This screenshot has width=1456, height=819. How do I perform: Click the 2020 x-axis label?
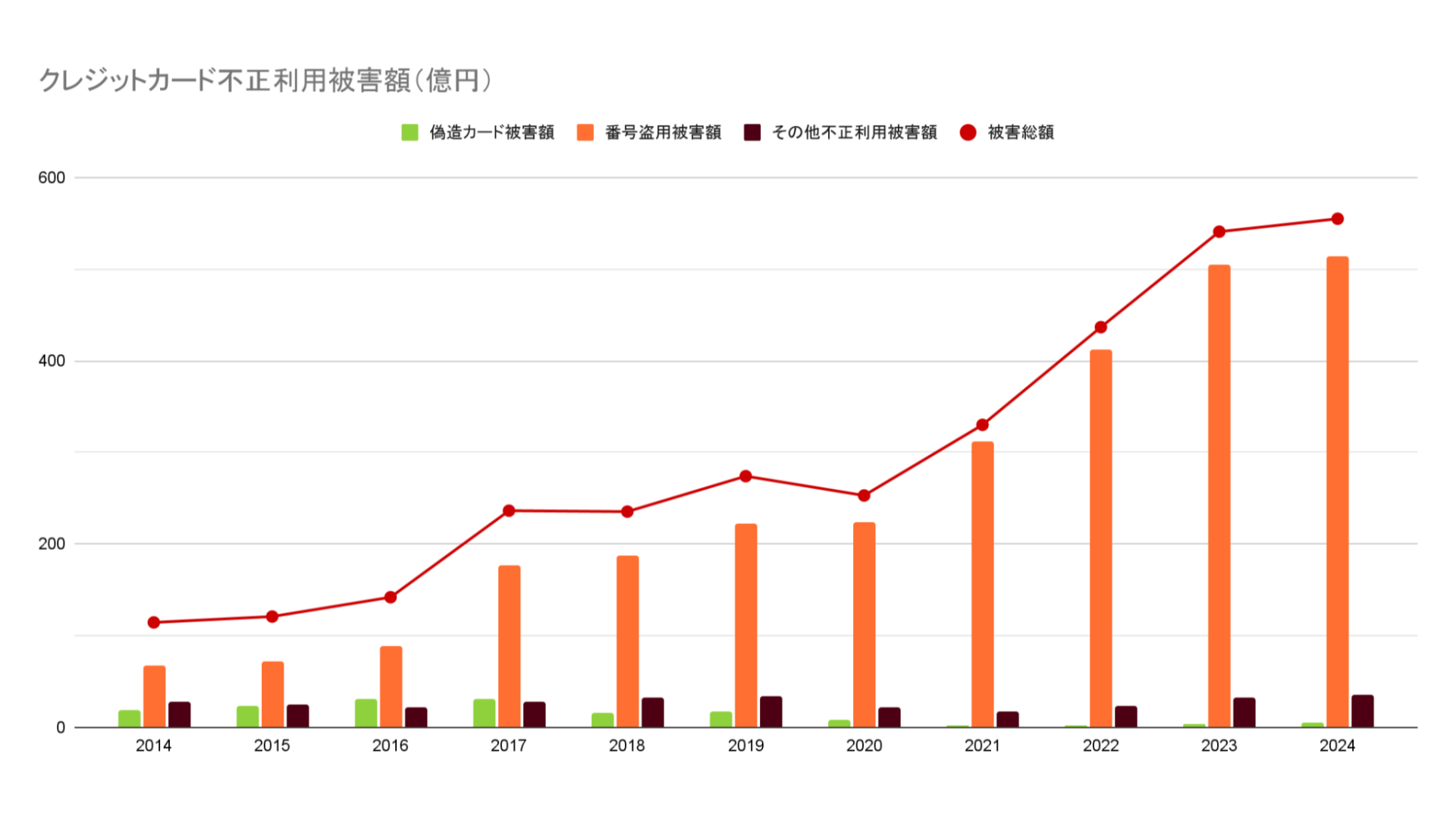pyautogui.click(x=864, y=746)
